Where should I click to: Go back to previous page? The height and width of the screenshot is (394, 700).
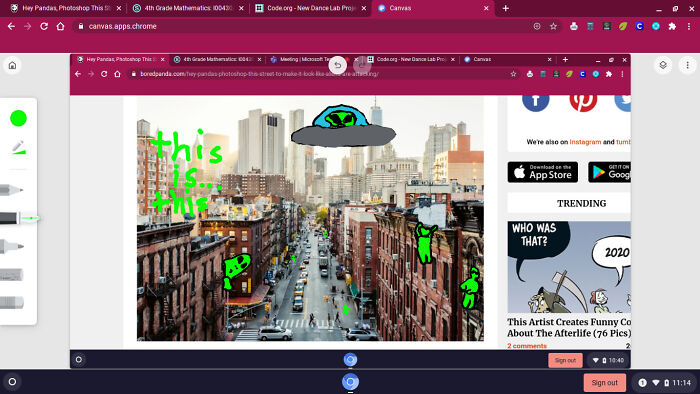point(12,26)
